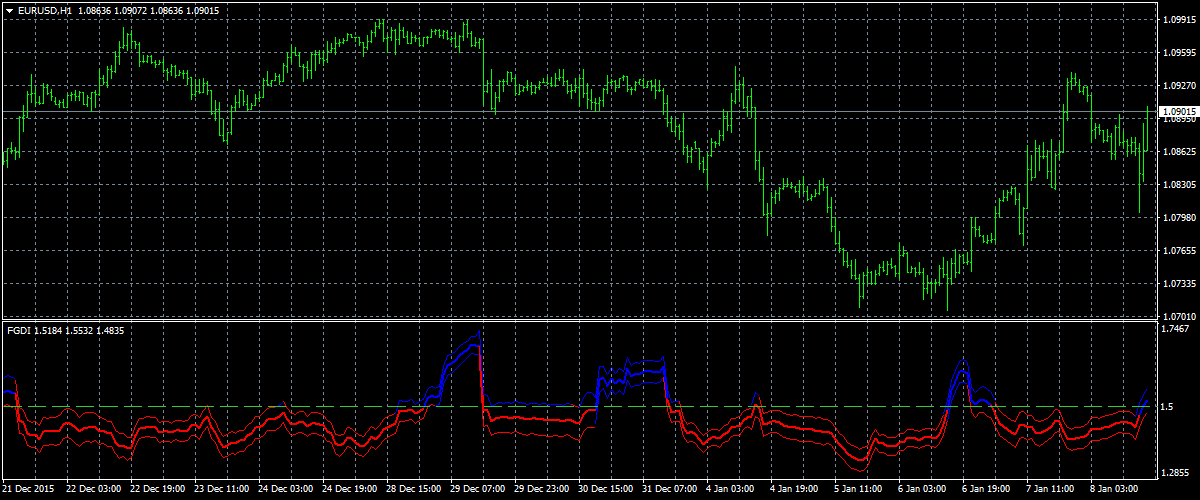The width and height of the screenshot is (1200, 500).
Task: Click the 23 Dec 11:00 time label
Action: (x=222, y=490)
